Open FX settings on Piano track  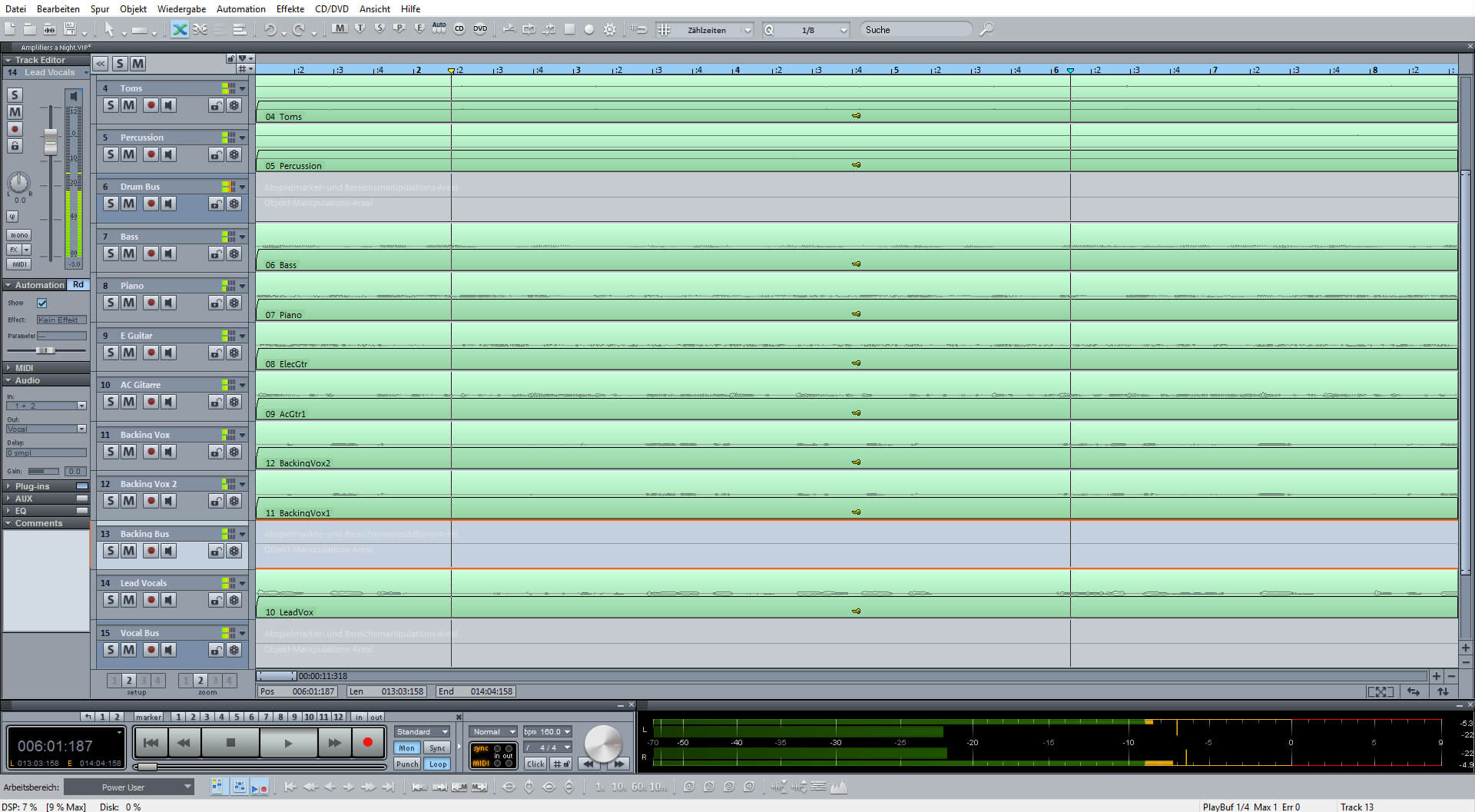[x=234, y=303]
